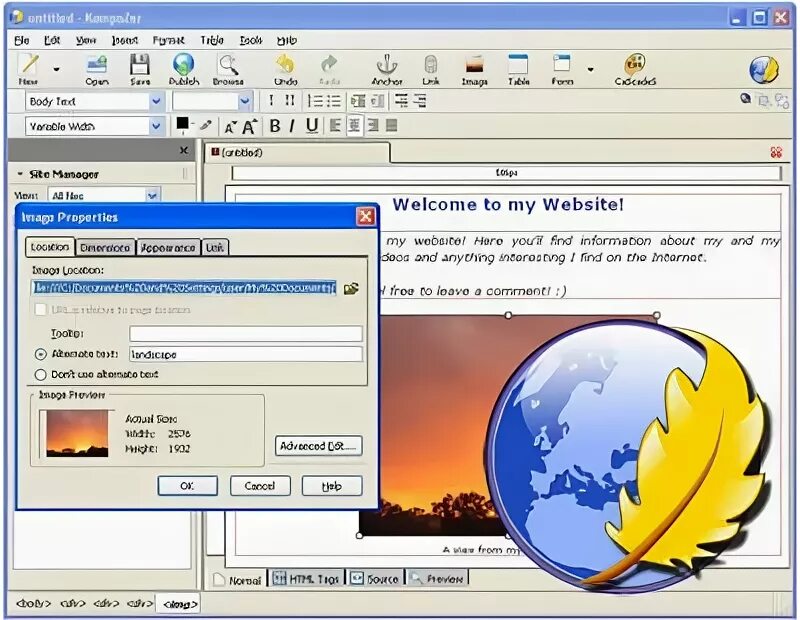
Task: Switch to the Link tab in Image Properties
Action: (x=215, y=247)
